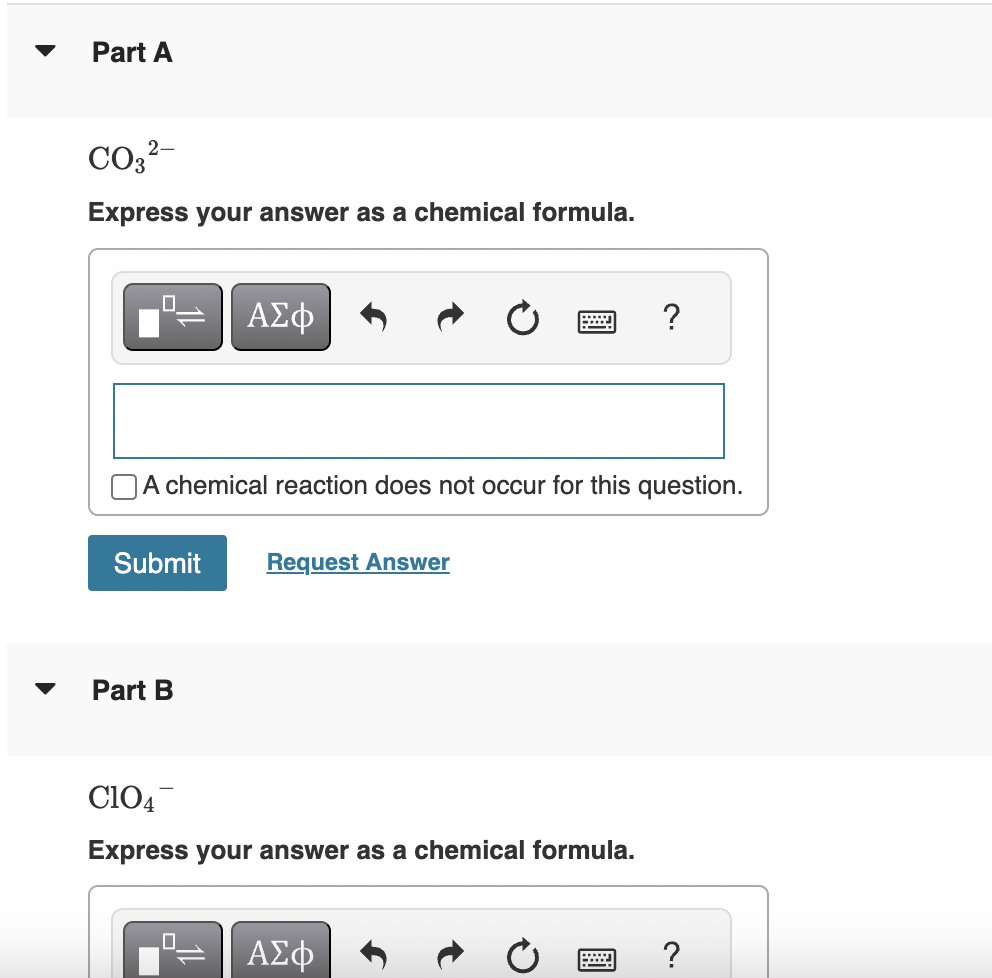Collapse the Part B section
This screenshot has height=978, width=992.
coord(44,688)
